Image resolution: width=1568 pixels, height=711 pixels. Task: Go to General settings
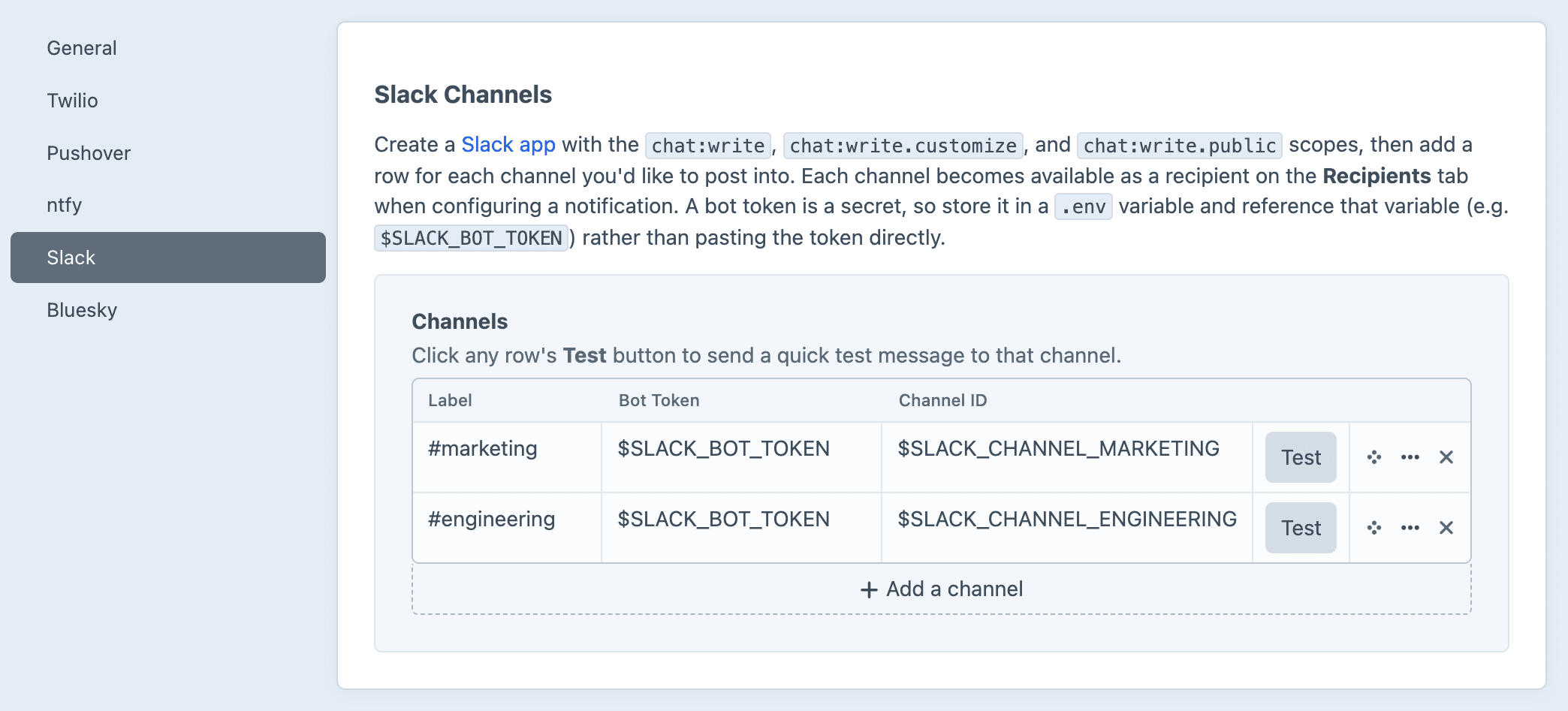click(168, 48)
